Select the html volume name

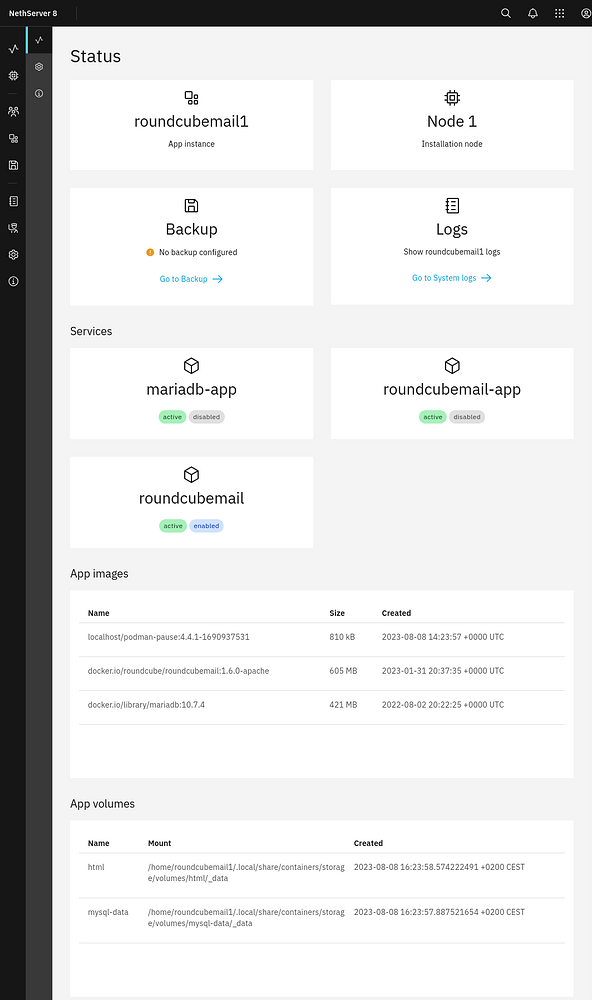[x=96, y=867]
